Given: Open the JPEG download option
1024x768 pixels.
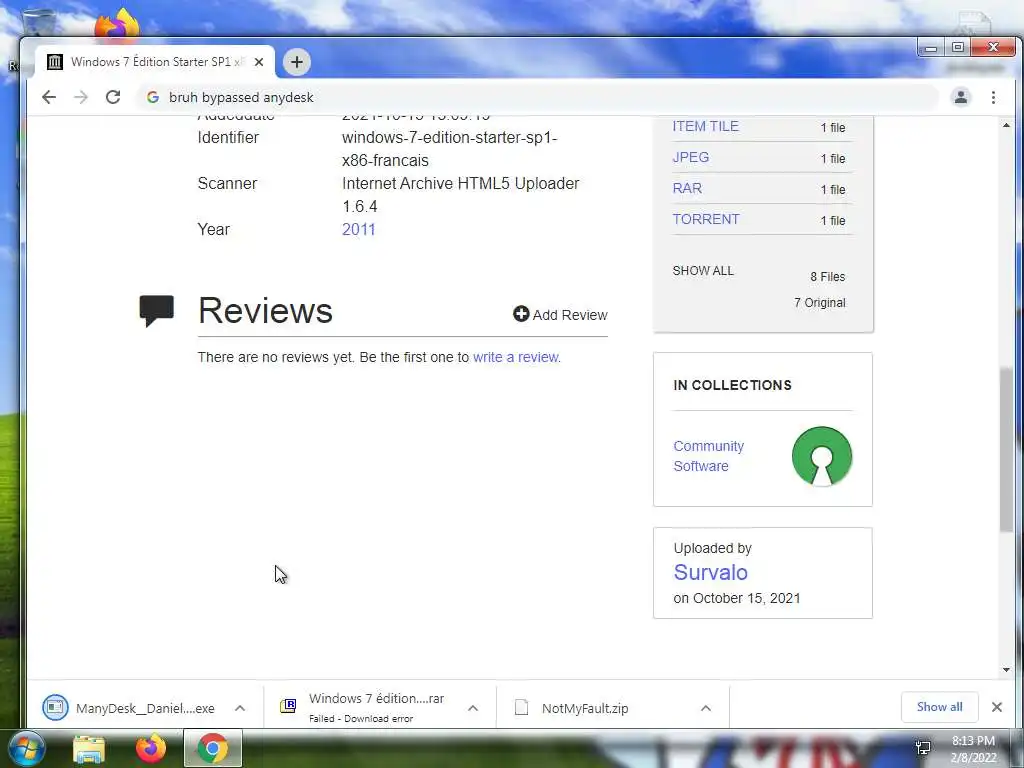Looking at the screenshot, I should [x=690, y=157].
